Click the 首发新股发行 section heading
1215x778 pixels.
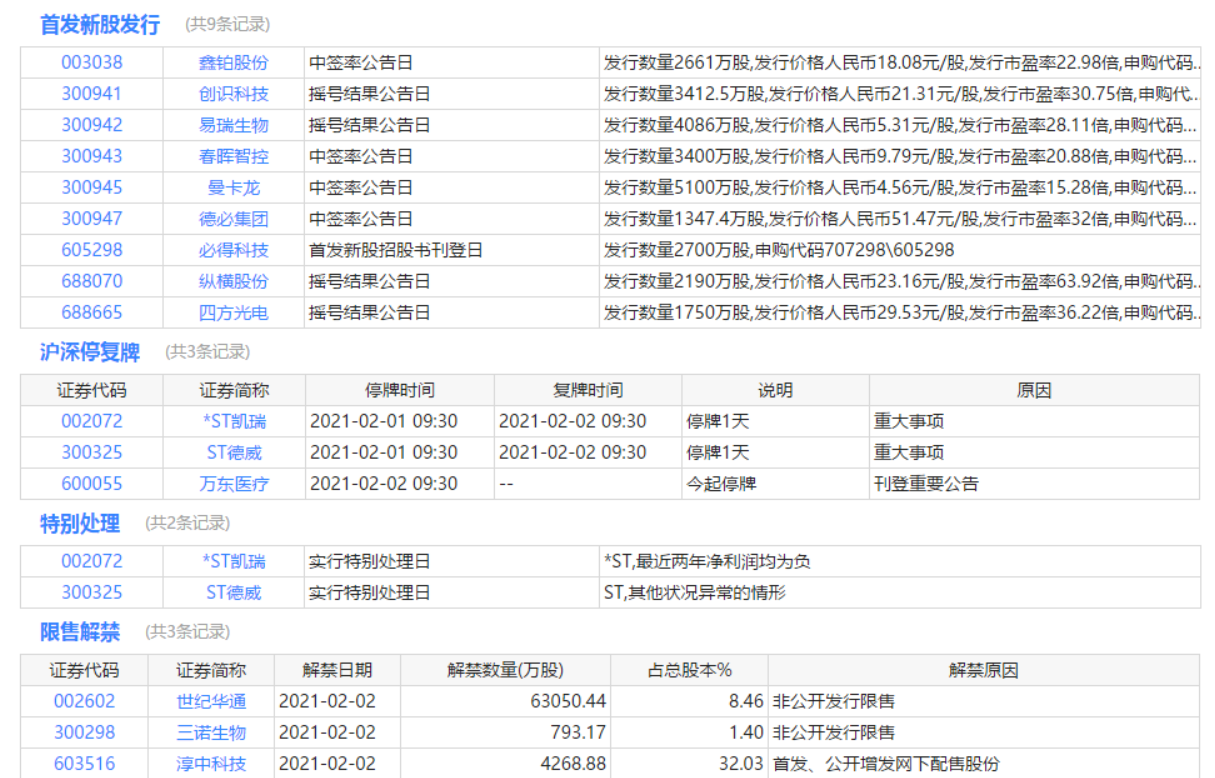pyautogui.click(x=100, y=25)
